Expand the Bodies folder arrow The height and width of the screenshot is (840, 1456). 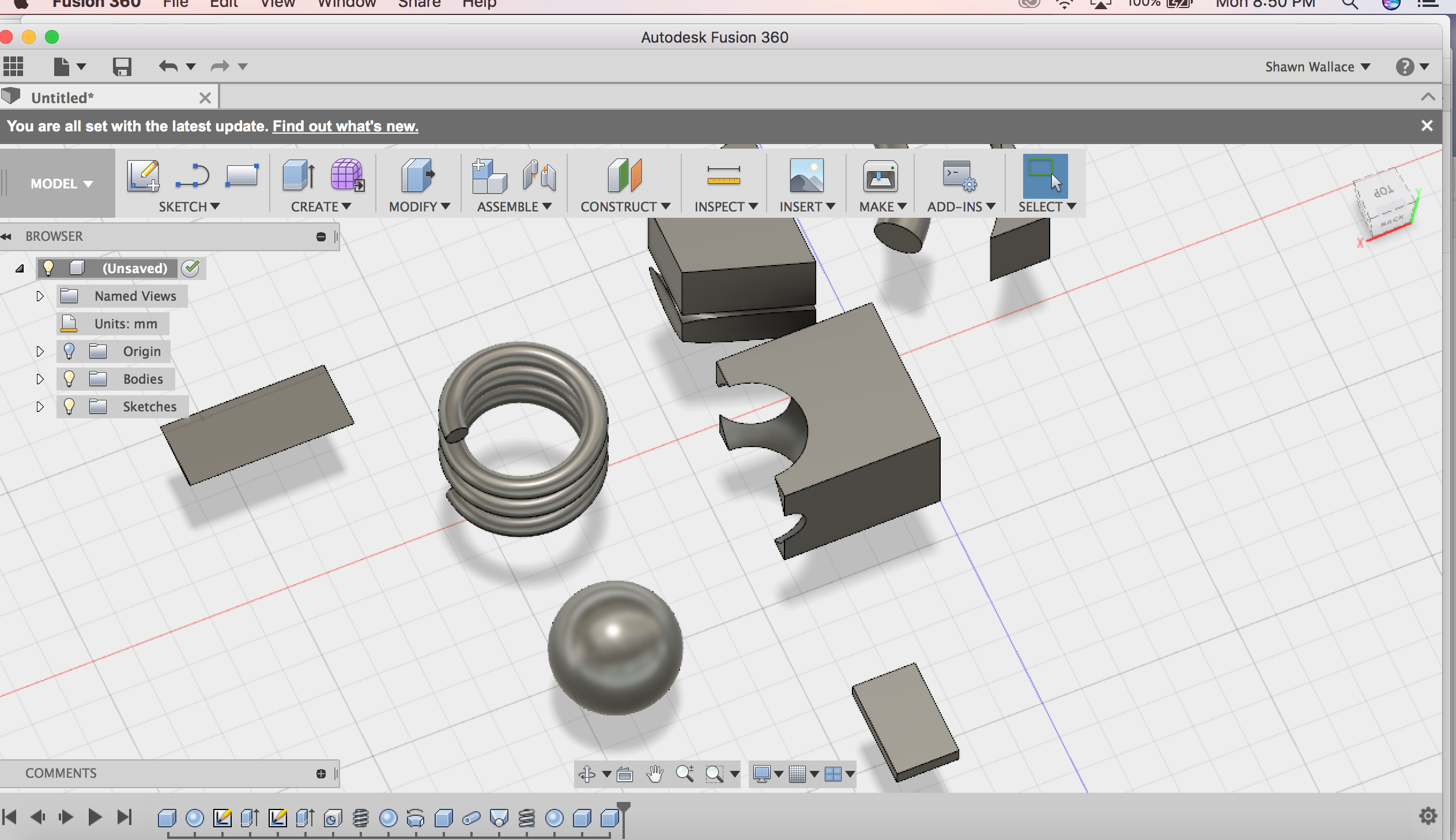(x=40, y=379)
